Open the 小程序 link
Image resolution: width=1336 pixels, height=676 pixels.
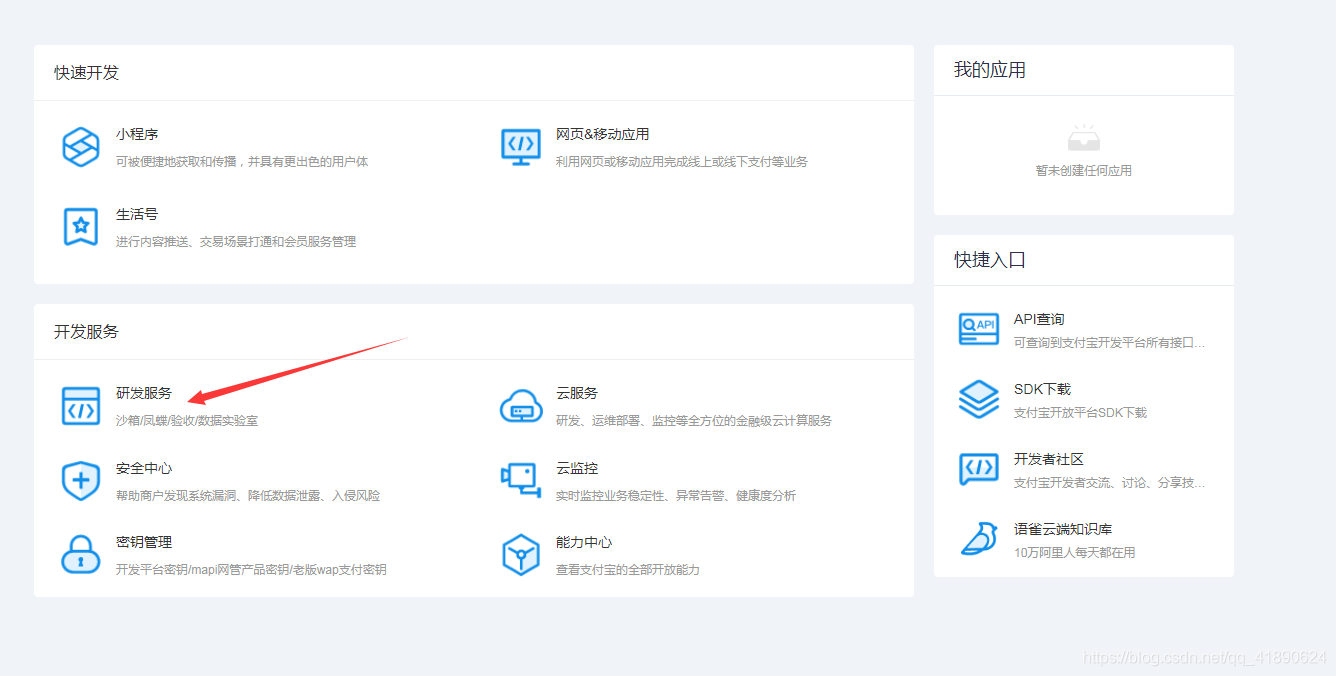[x=137, y=135]
